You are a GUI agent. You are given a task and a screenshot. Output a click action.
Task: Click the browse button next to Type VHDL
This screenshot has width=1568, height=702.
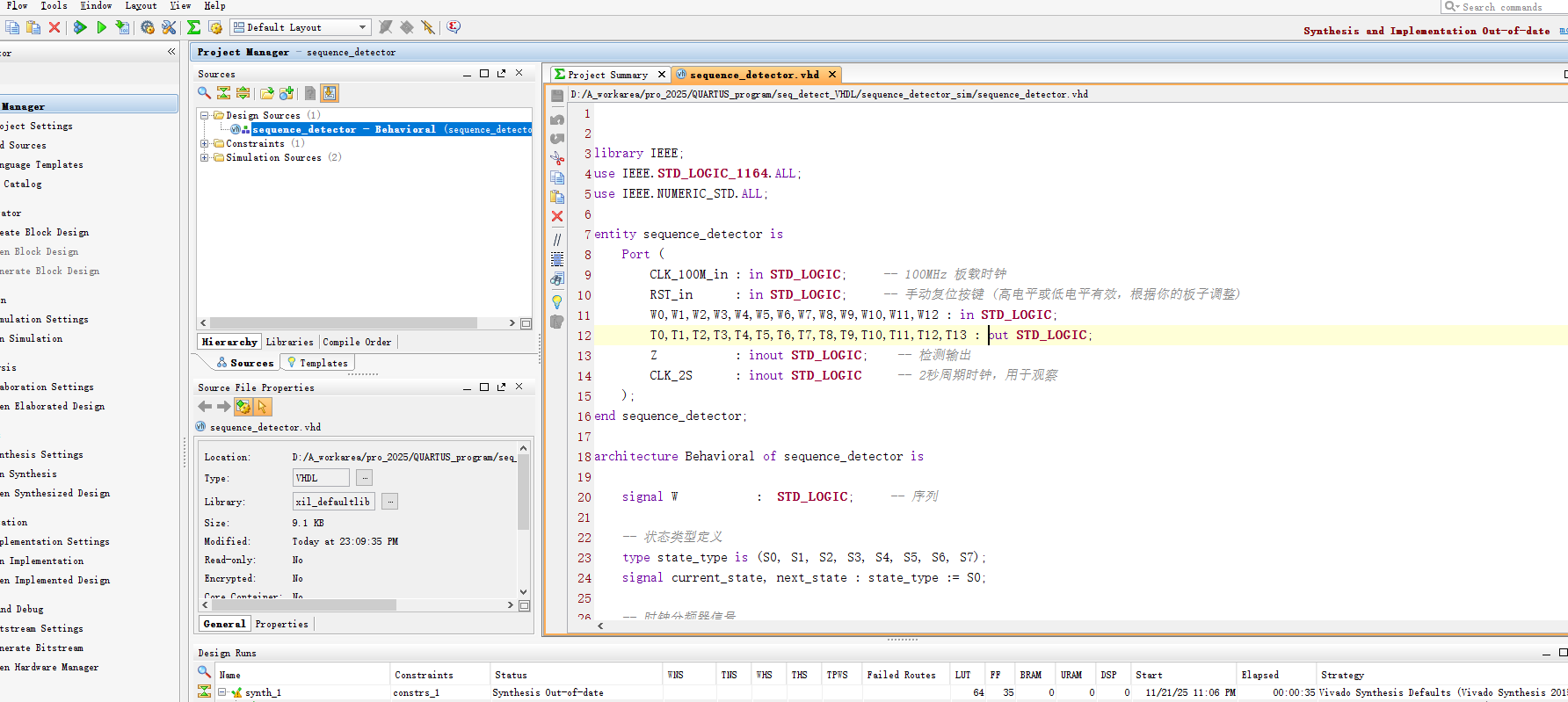coord(364,478)
